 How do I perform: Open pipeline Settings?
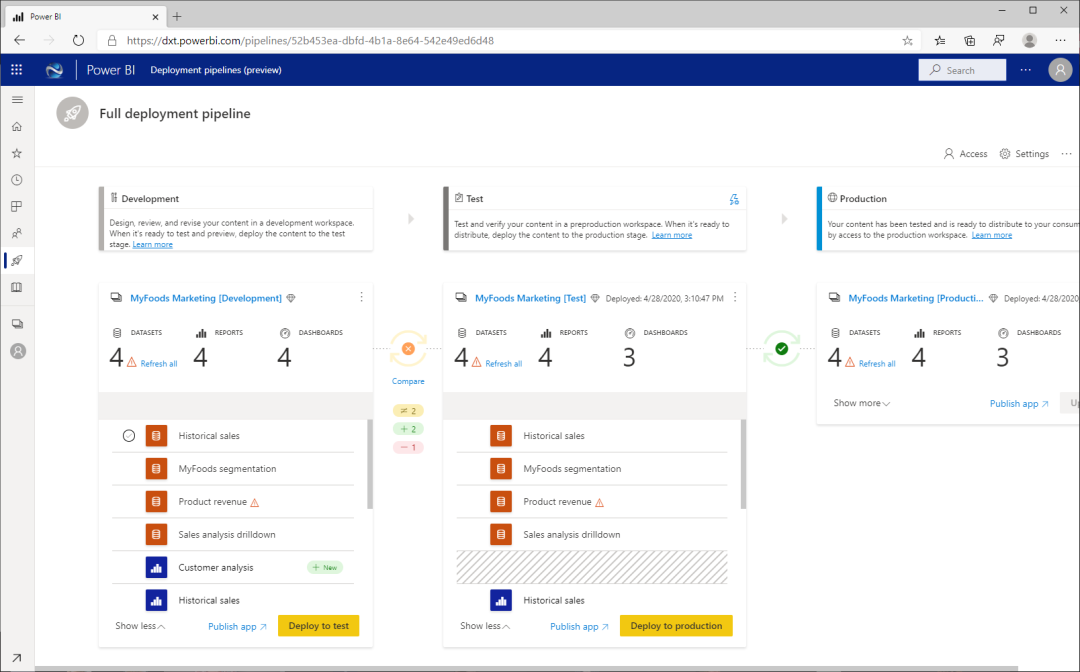coord(1024,154)
